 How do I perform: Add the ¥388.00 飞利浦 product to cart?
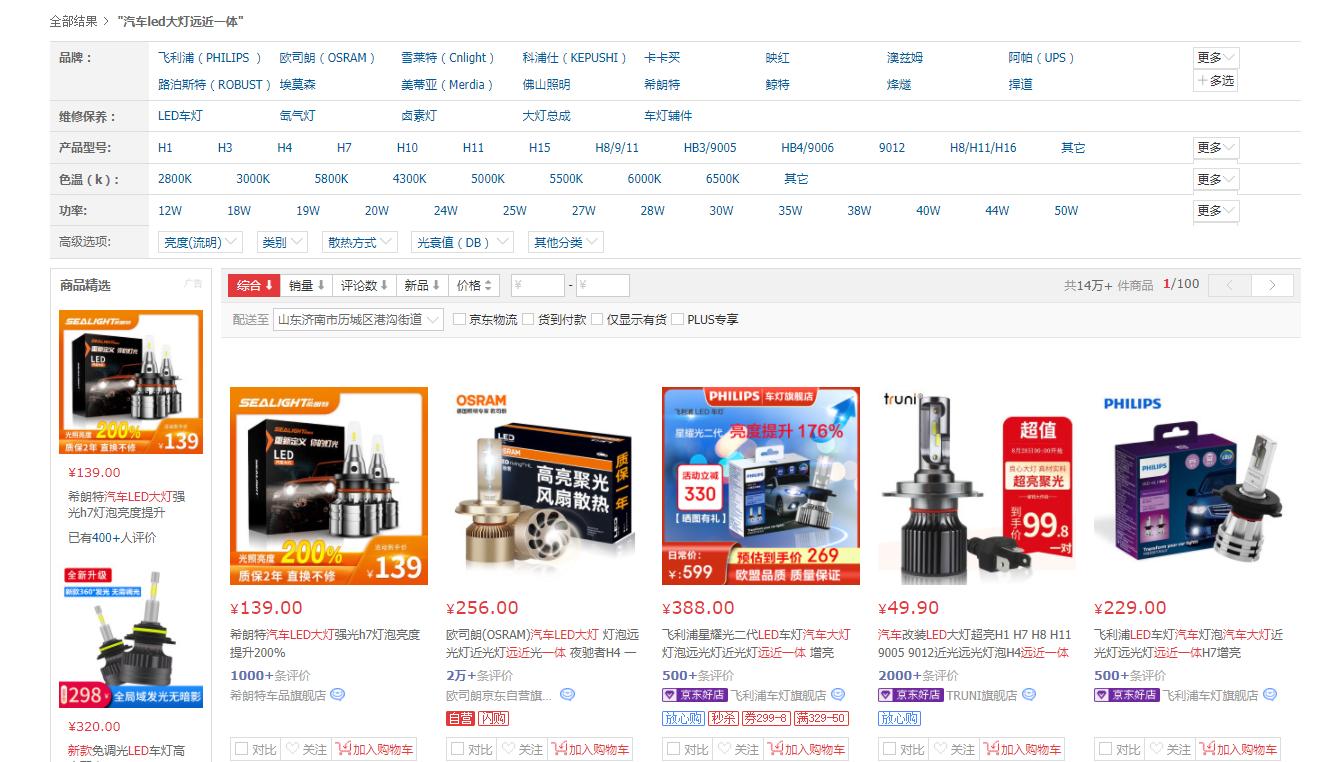[805, 749]
